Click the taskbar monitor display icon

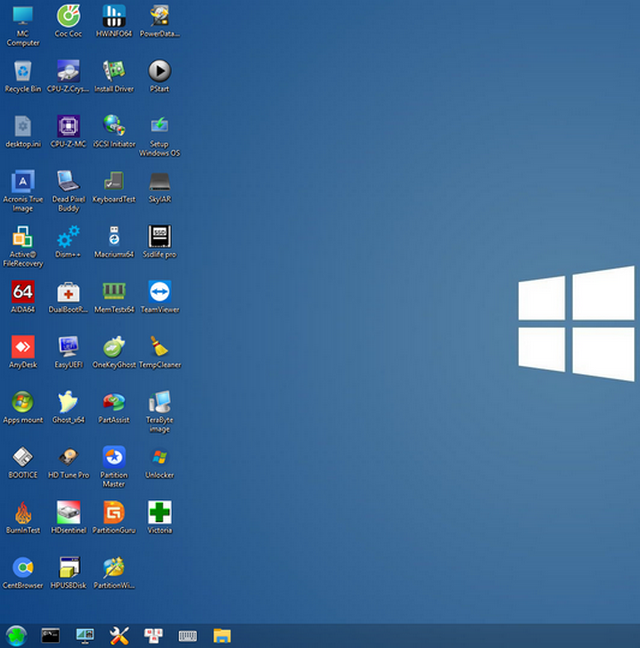[x=85, y=636]
